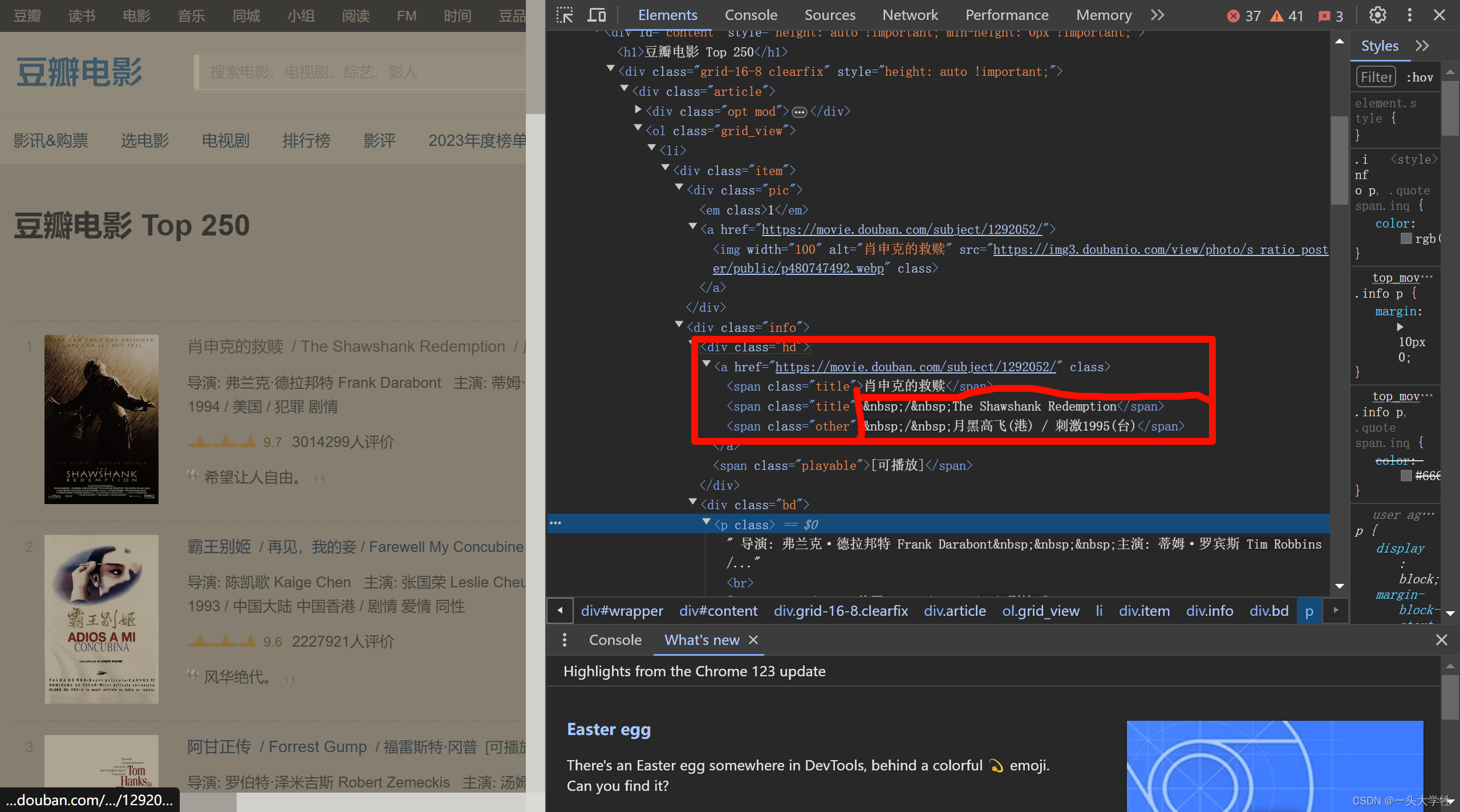
Task: Click div.article in the breadcrumb
Action: (x=955, y=611)
